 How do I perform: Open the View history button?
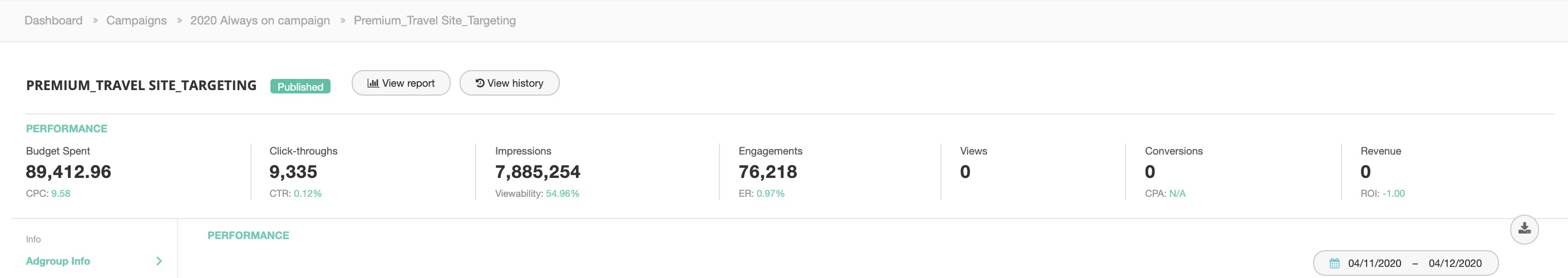point(509,83)
